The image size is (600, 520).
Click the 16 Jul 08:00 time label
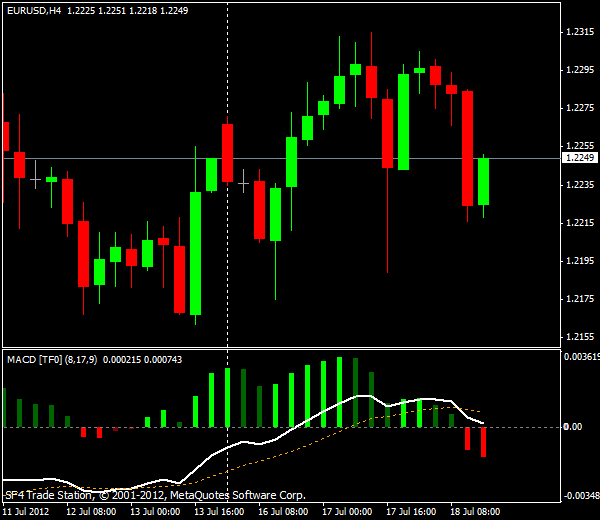283,512
